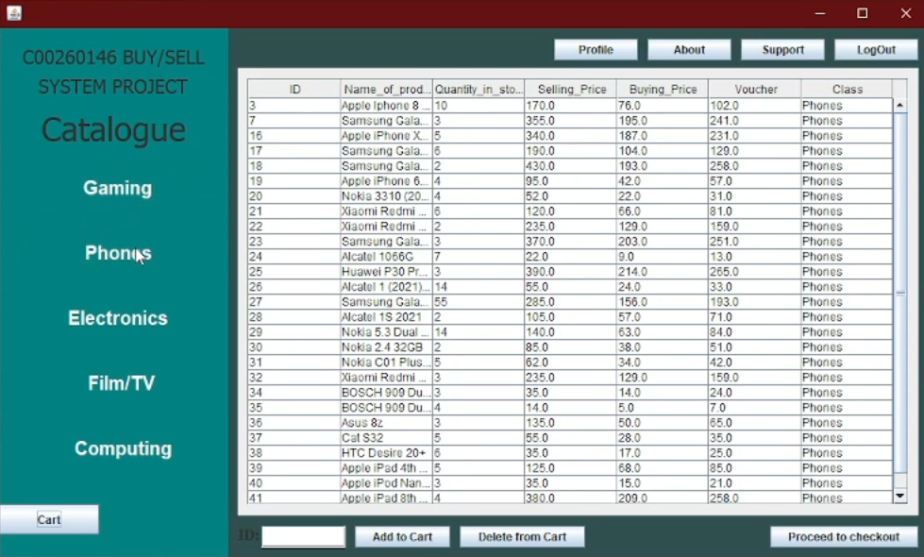Close the application window
This screenshot has height=557, width=924.
[x=906, y=13]
